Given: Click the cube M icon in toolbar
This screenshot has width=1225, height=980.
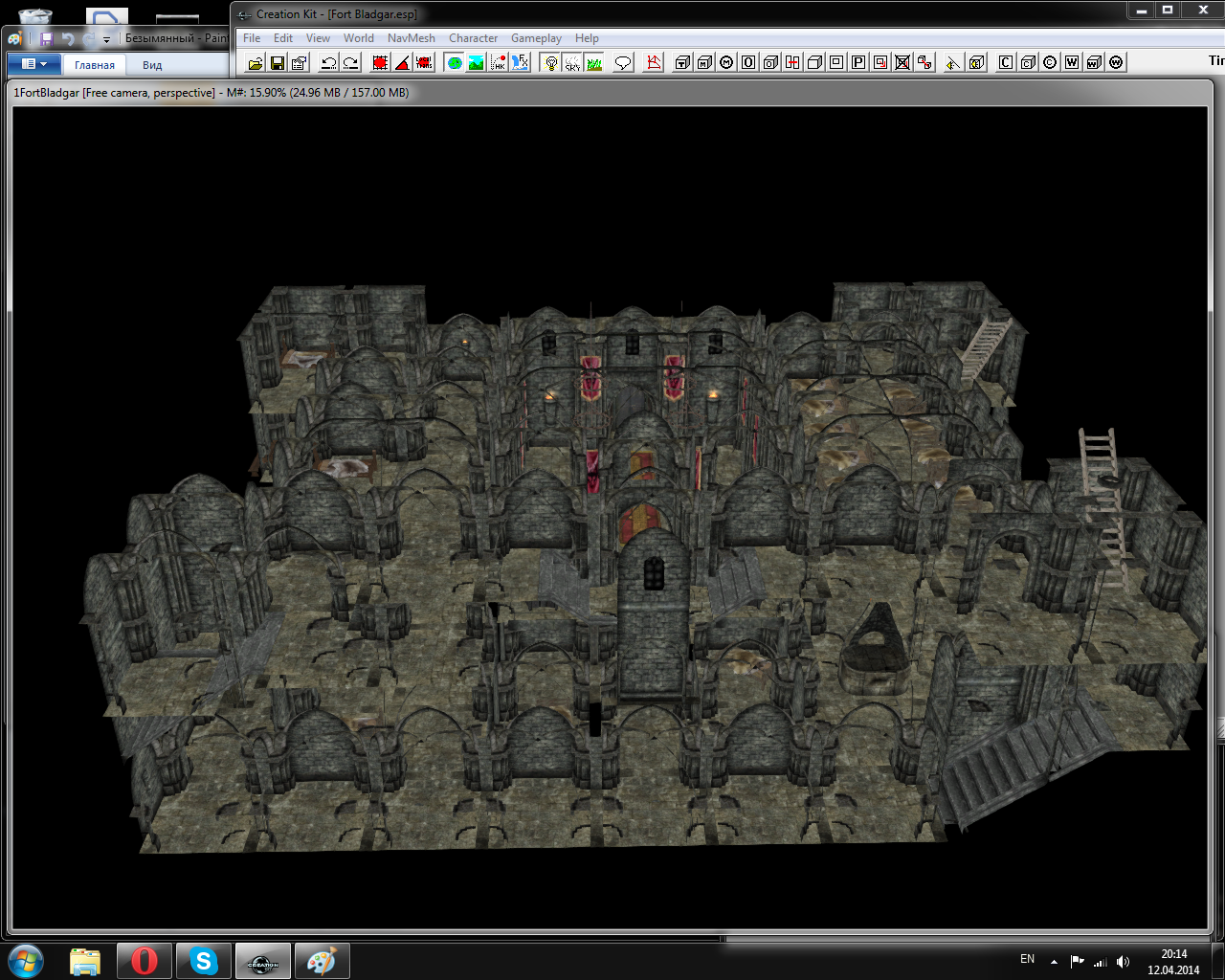Looking at the screenshot, I should click(705, 62).
